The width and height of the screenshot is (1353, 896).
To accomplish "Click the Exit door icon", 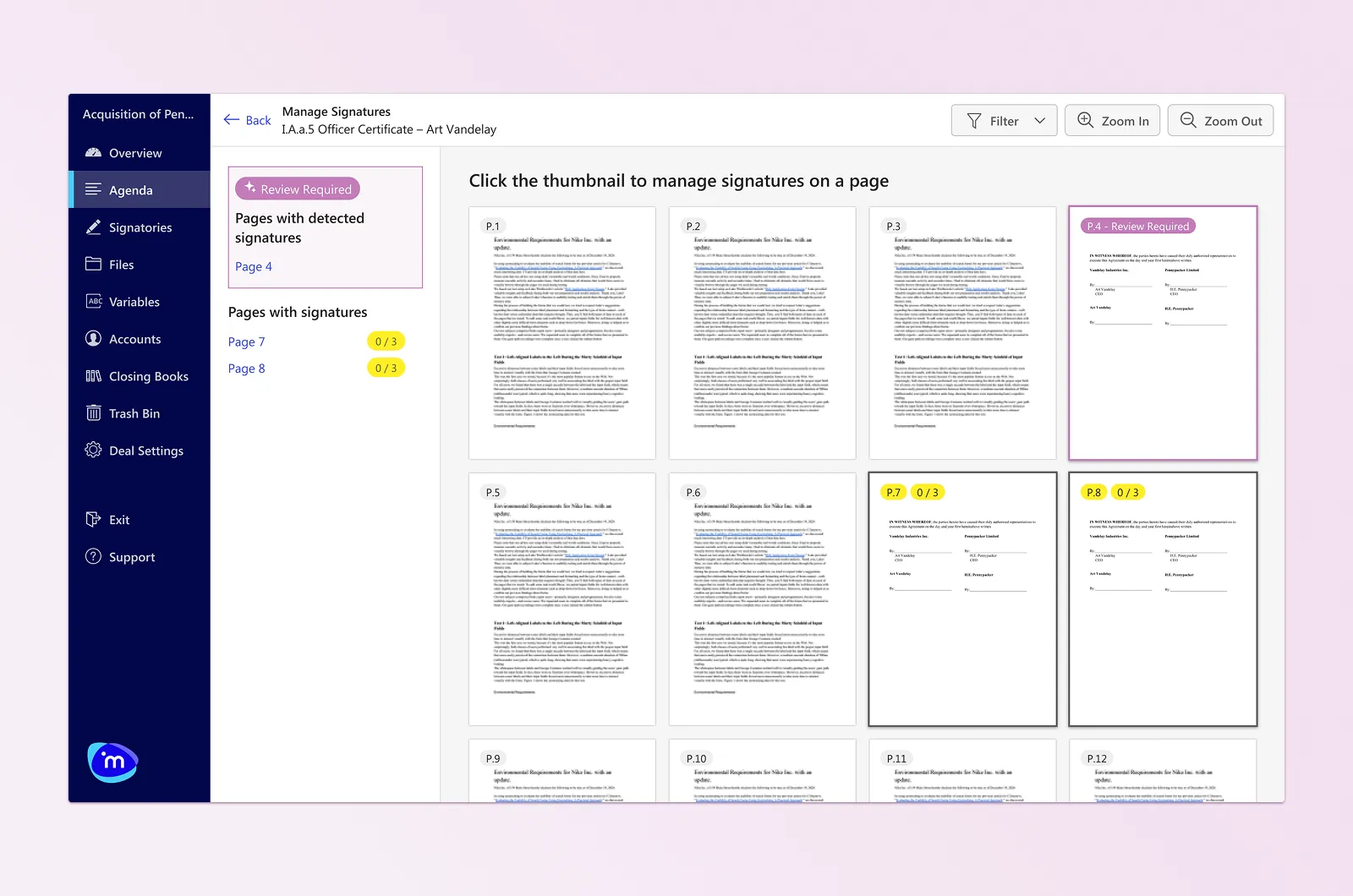I will pyautogui.click(x=93, y=519).
